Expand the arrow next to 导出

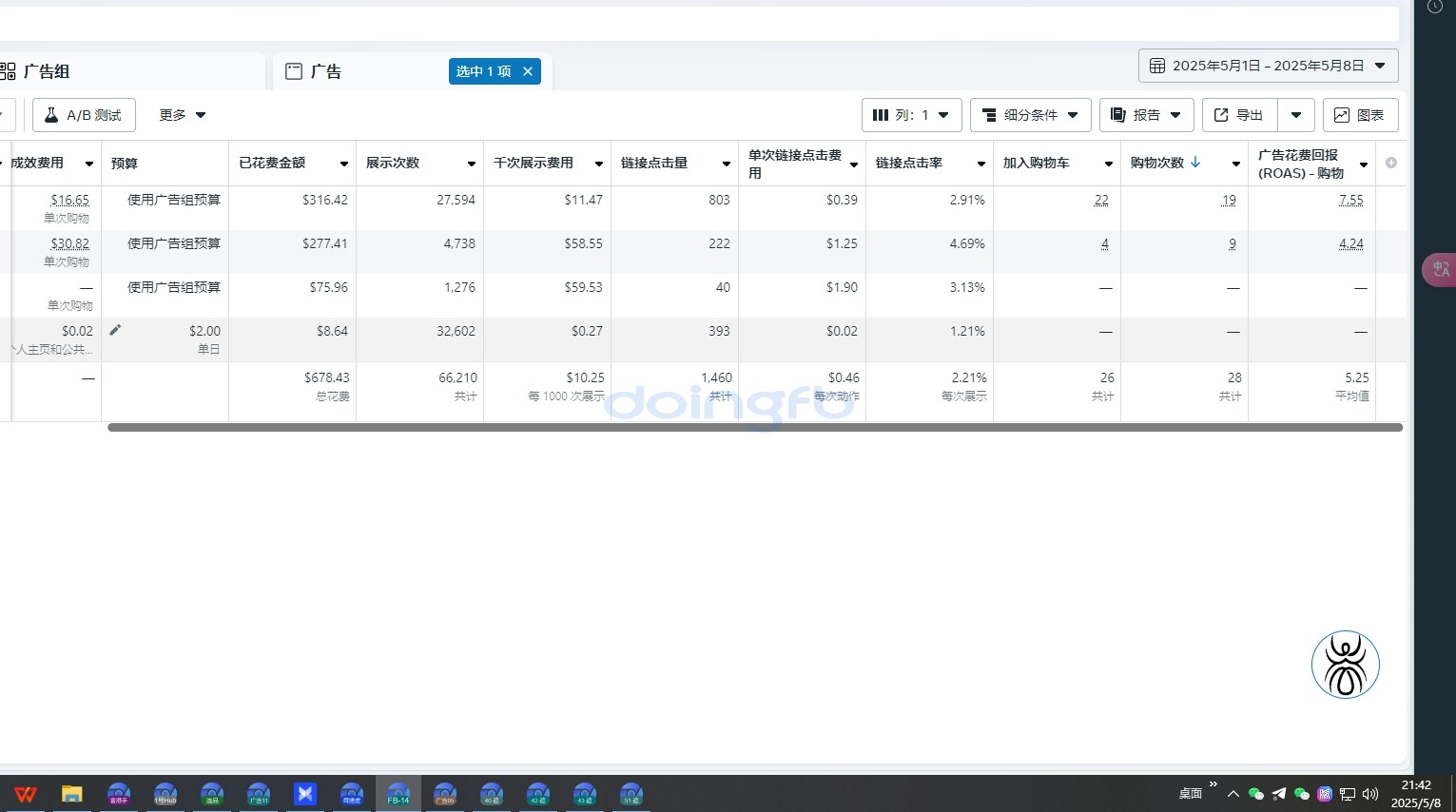(1296, 115)
